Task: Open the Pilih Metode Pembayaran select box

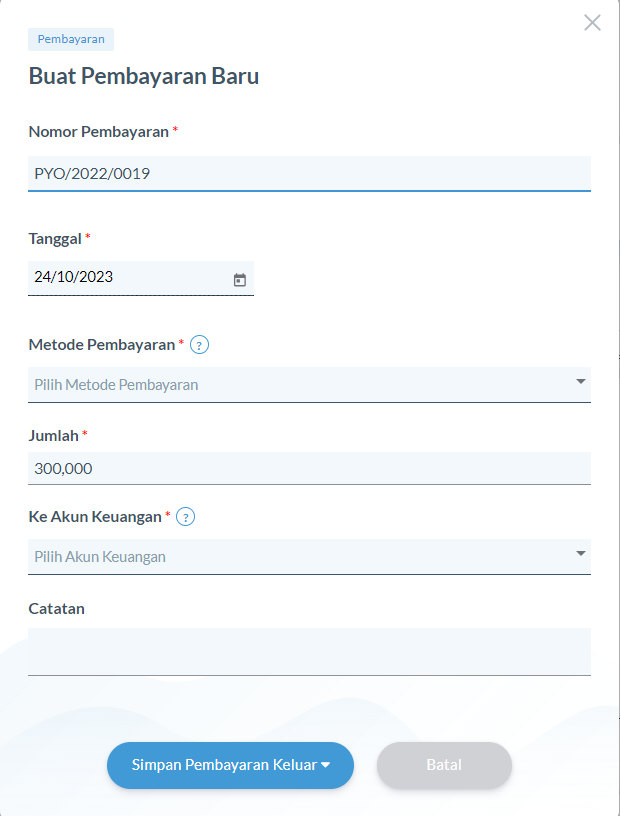Action: tap(309, 385)
